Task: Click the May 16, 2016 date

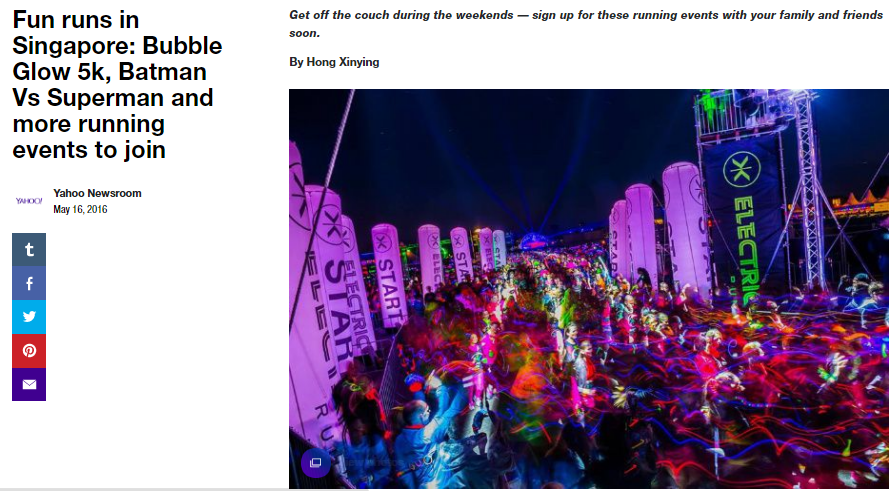Action: tap(80, 209)
